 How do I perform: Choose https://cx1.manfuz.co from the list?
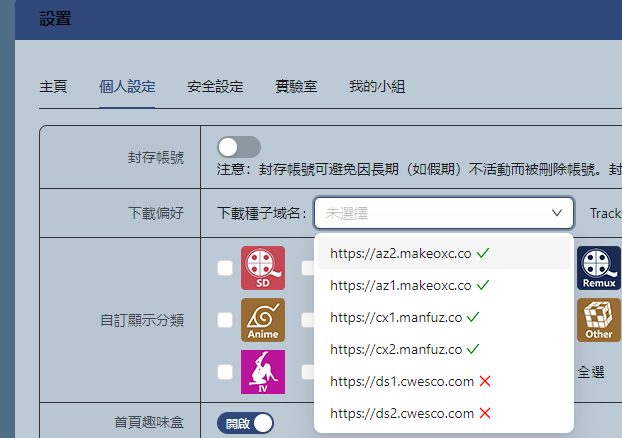[443, 317]
